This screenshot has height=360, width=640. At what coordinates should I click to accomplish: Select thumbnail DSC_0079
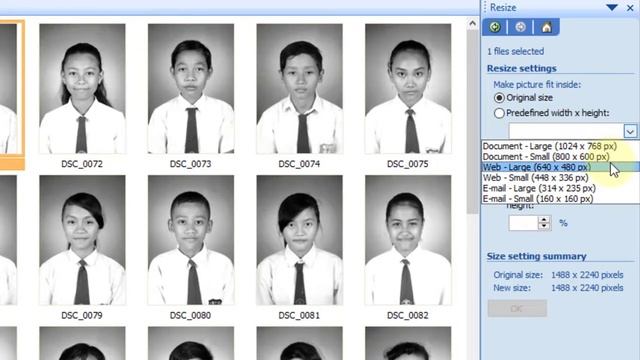(x=82, y=240)
